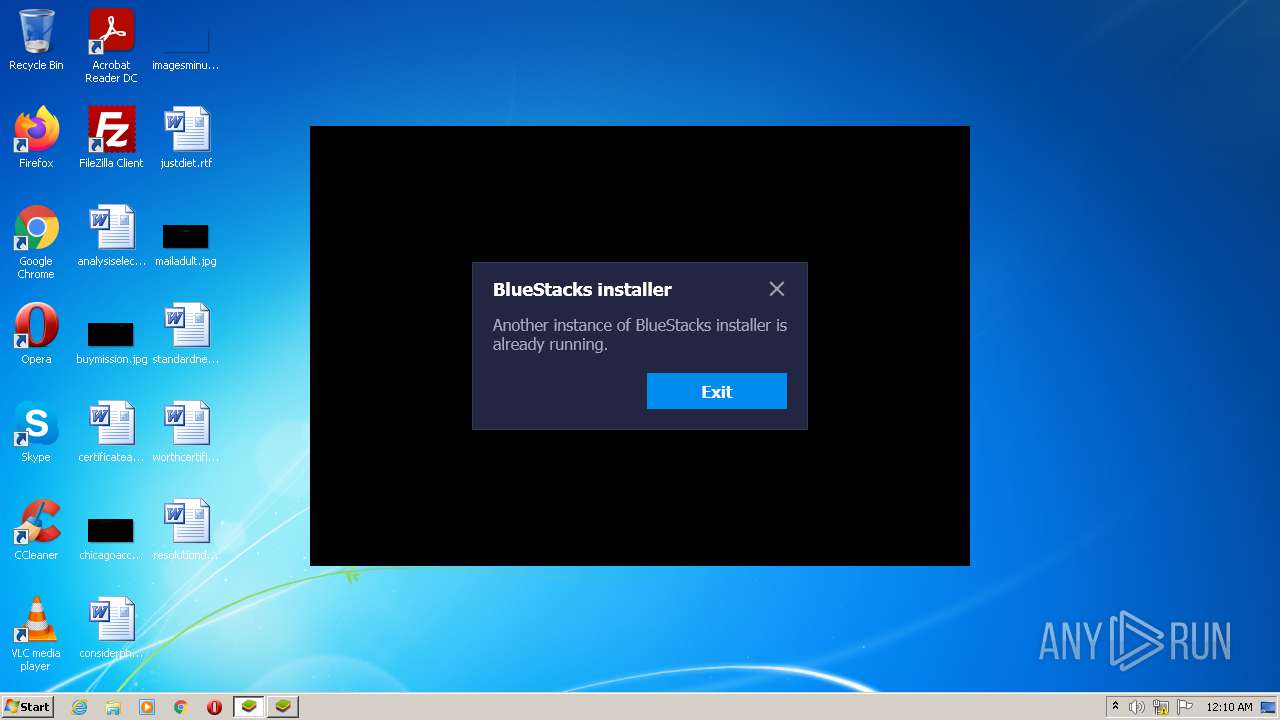Select the buymission.jpg desktop file

click(x=111, y=343)
